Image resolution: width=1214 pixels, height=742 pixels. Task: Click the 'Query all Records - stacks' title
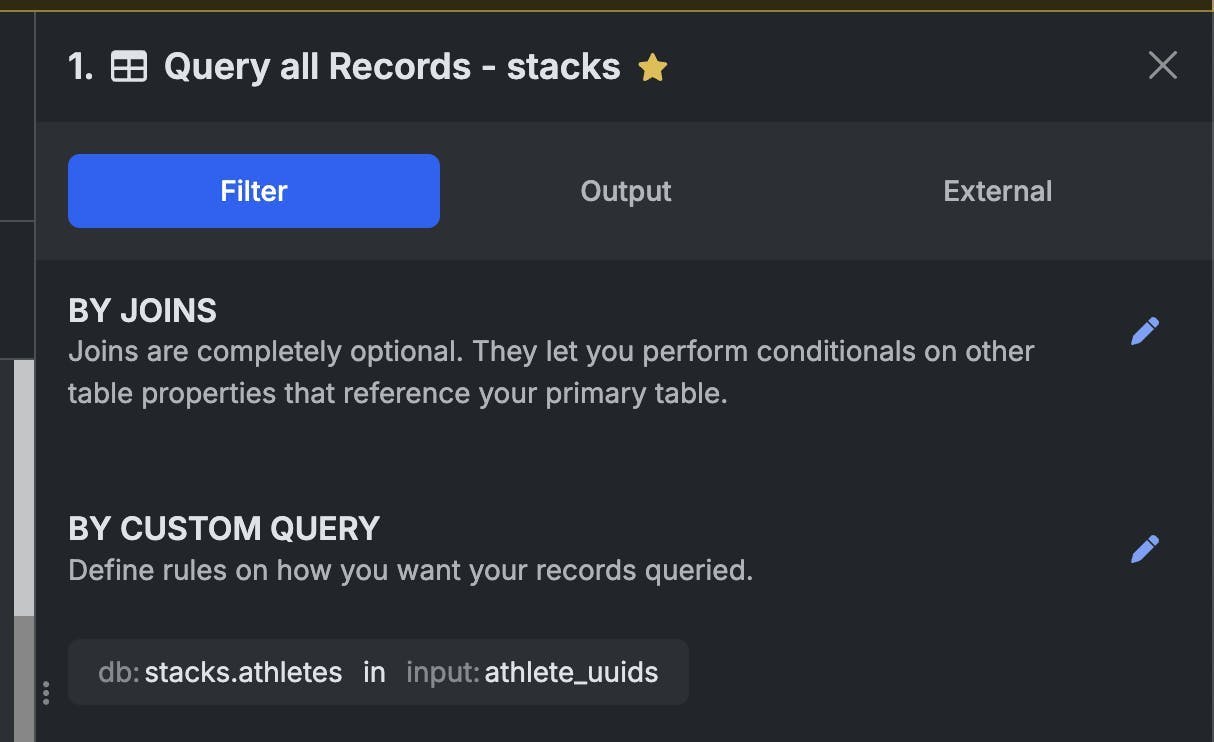click(x=392, y=67)
